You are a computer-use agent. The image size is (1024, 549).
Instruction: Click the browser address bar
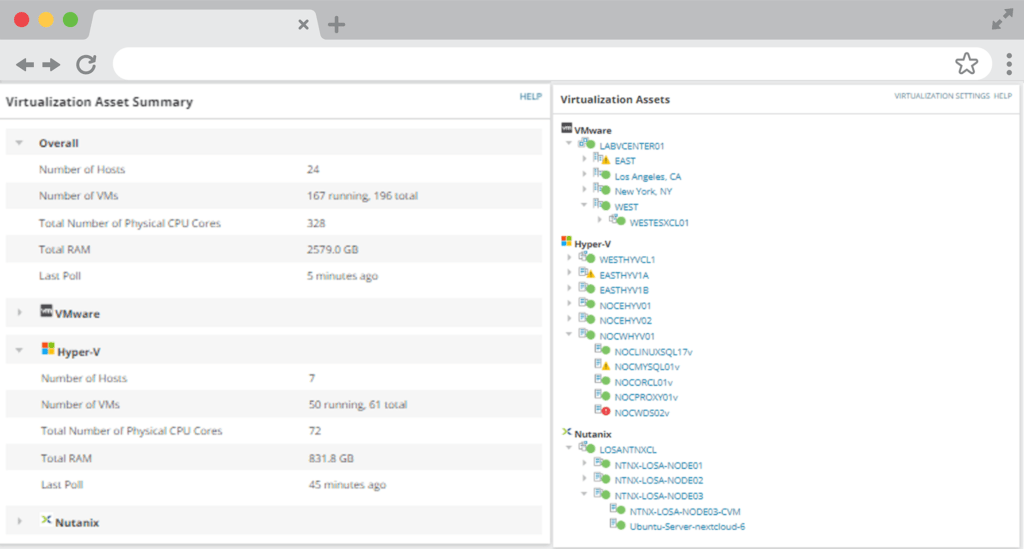[x=530, y=65]
